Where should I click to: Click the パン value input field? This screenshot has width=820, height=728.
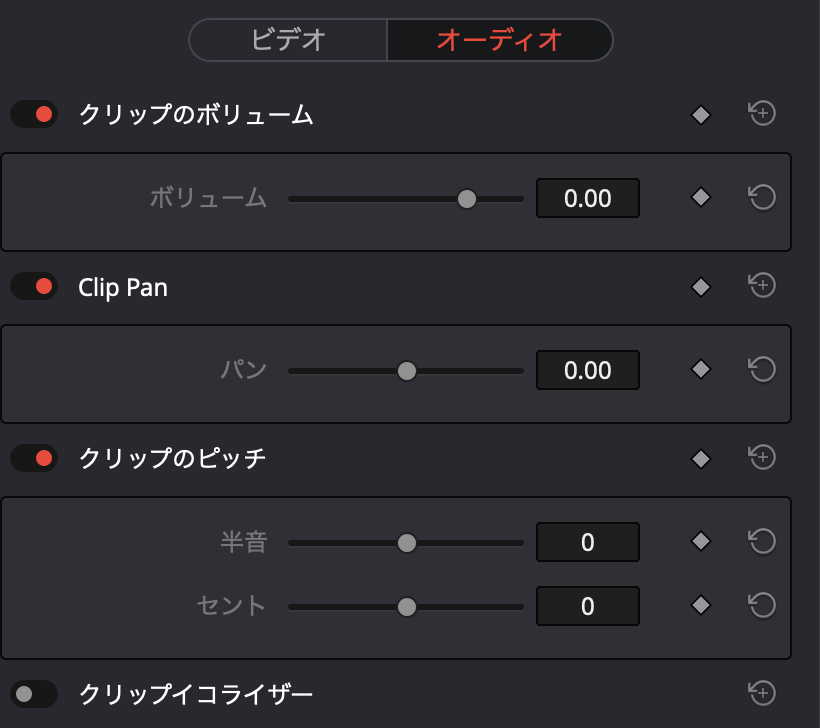[x=587, y=371]
